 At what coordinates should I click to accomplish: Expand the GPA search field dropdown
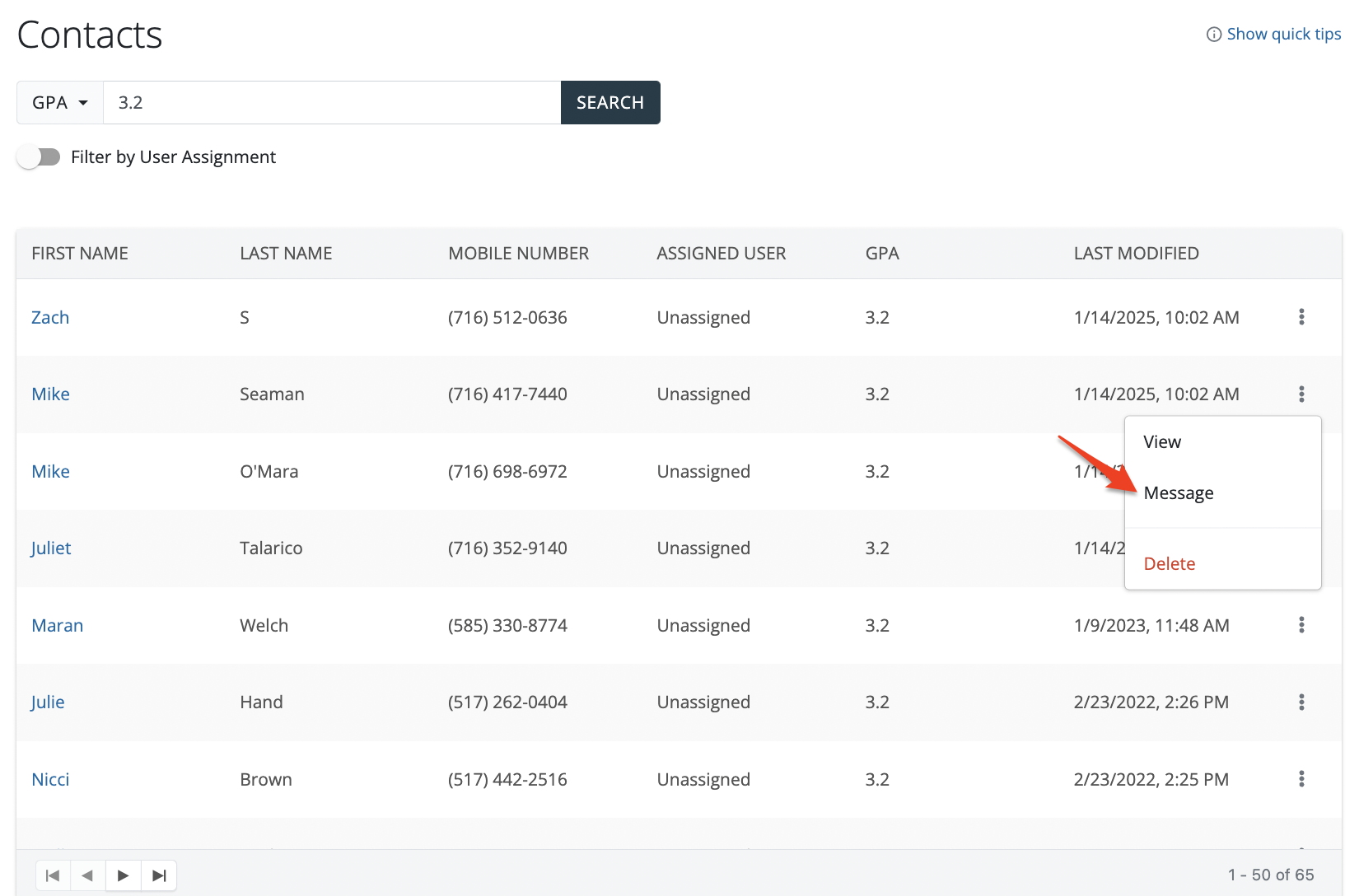point(60,103)
